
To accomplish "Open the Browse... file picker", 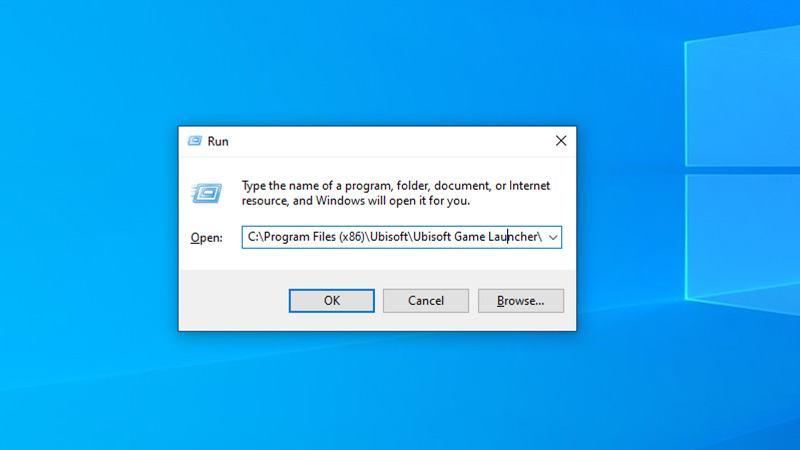I will point(520,301).
